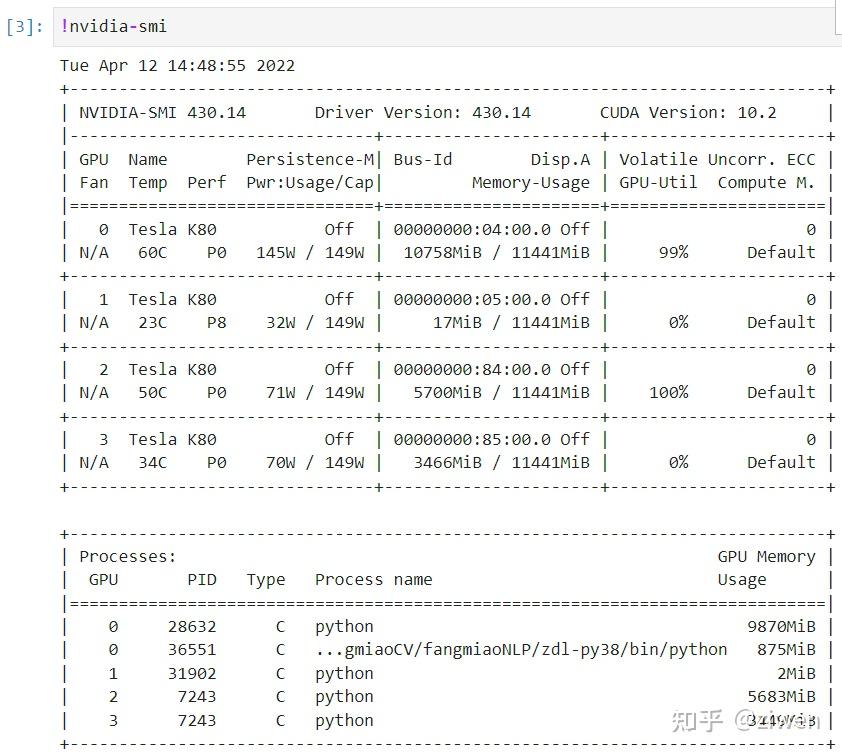
Task: Click the GPU-Util column header
Action: (x=658, y=183)
